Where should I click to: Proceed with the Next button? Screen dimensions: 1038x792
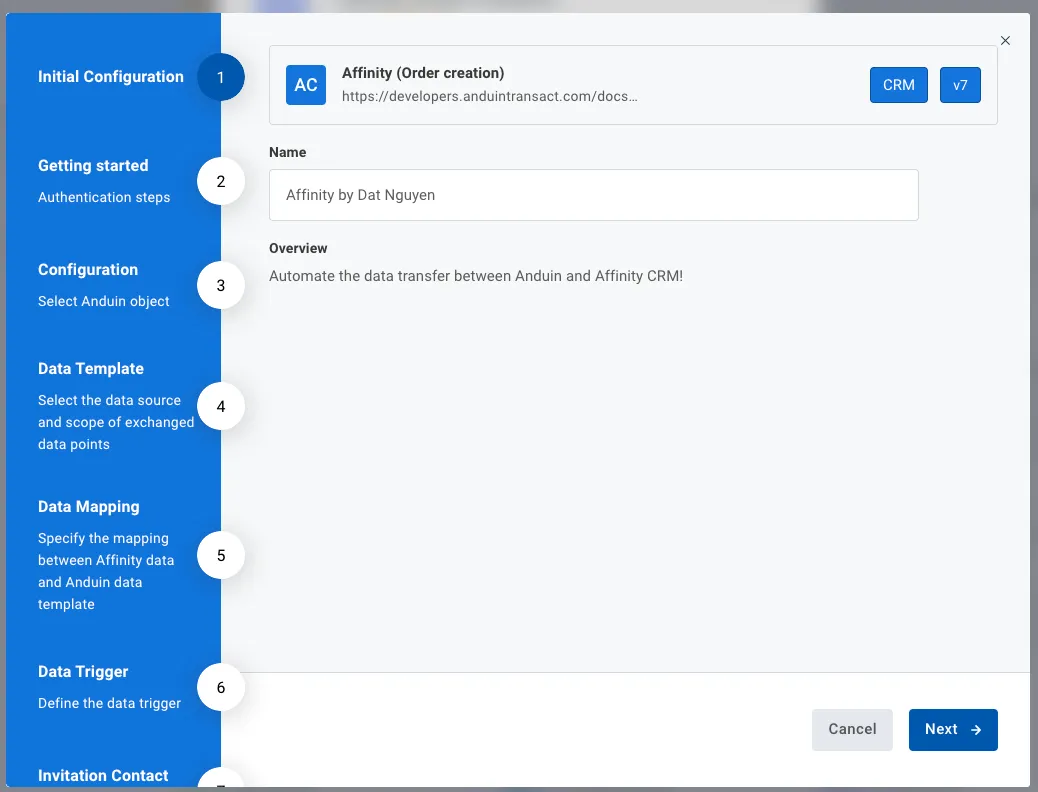click(953, 729)
